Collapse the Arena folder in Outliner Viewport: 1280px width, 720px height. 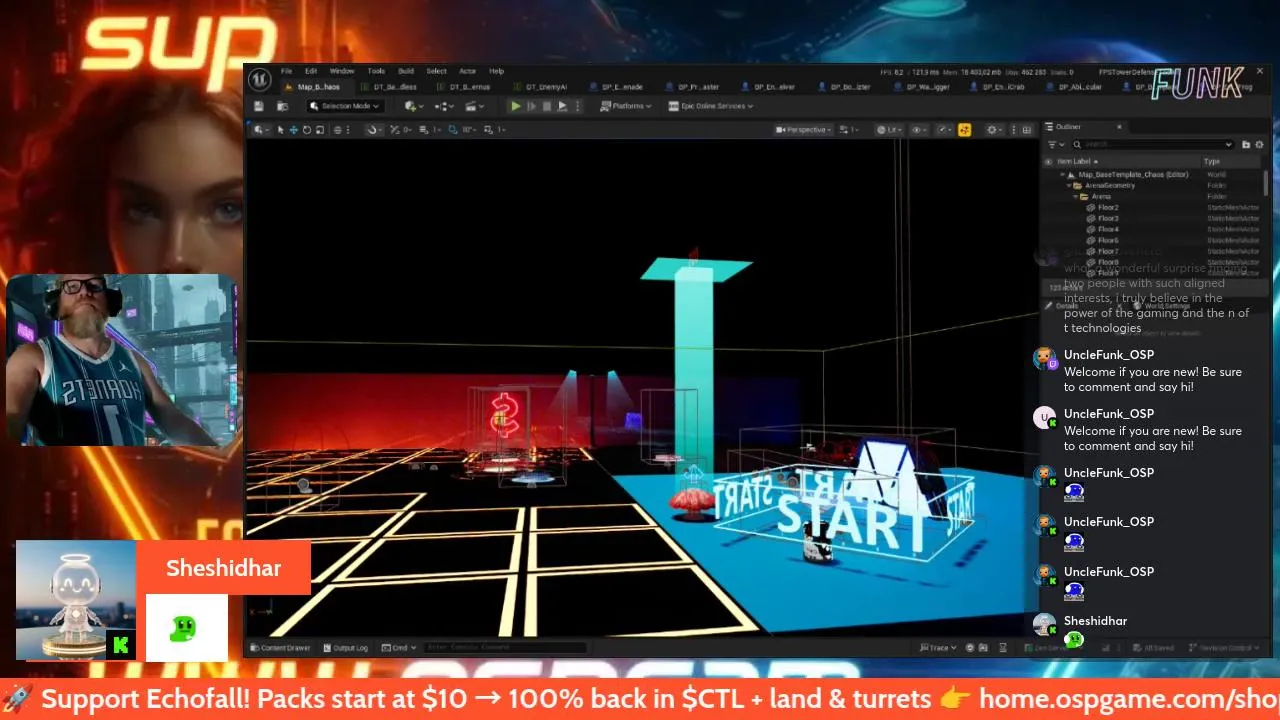coord(1076,196)
